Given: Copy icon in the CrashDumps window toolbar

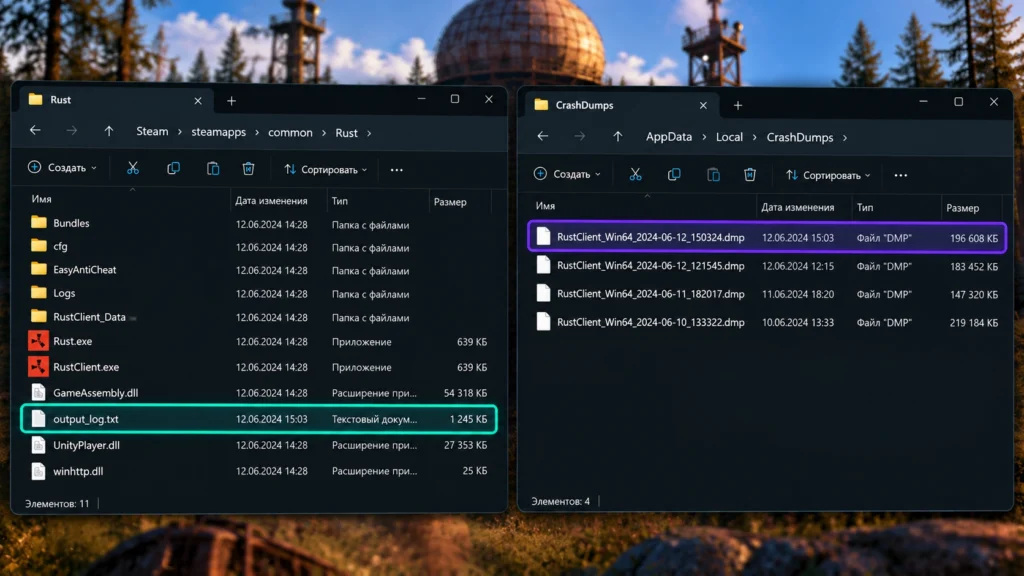Looking at the screenshot, I should pyautogui.click(x=674, y=174).
